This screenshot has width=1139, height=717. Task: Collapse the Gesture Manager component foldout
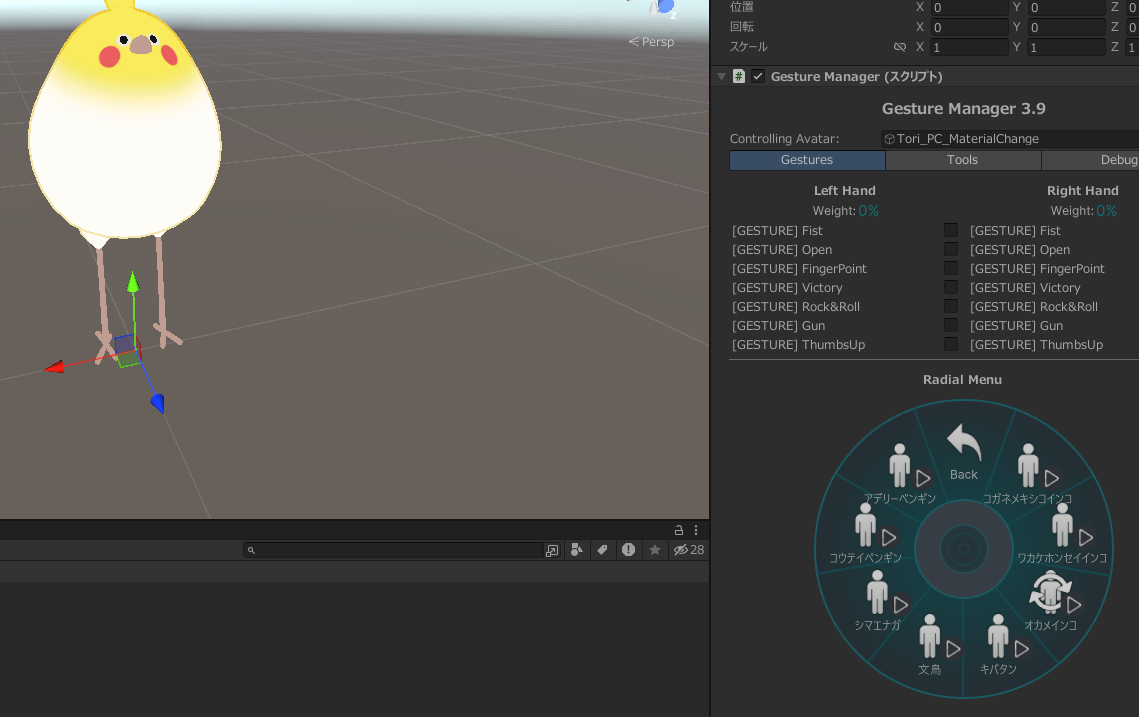721,76
